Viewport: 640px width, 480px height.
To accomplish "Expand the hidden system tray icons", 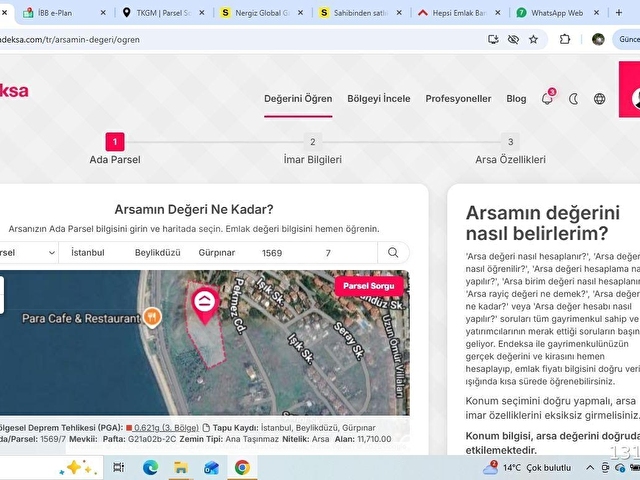I will [590, 468].
